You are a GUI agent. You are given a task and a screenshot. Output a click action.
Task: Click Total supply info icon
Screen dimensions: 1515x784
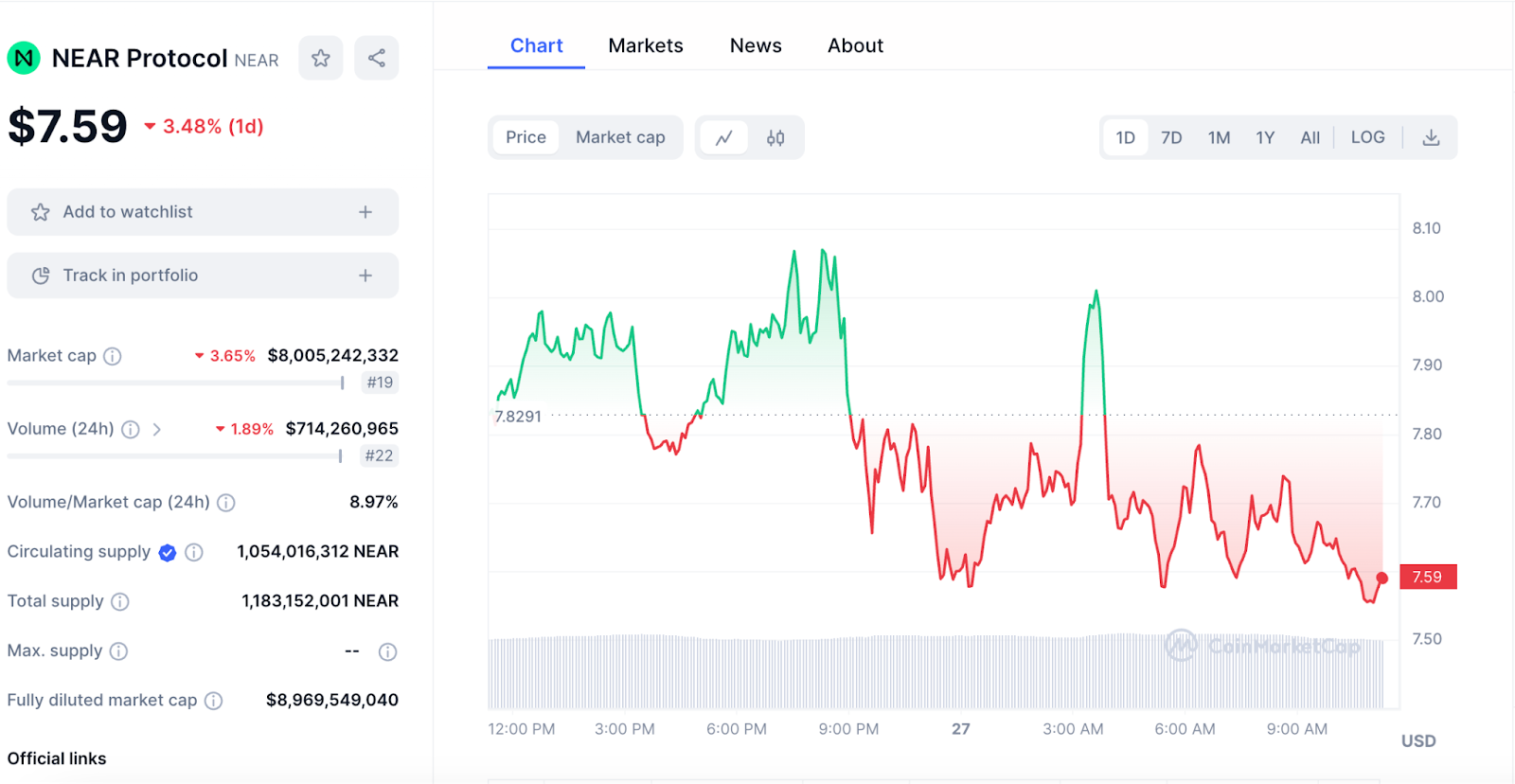(120, 601)
